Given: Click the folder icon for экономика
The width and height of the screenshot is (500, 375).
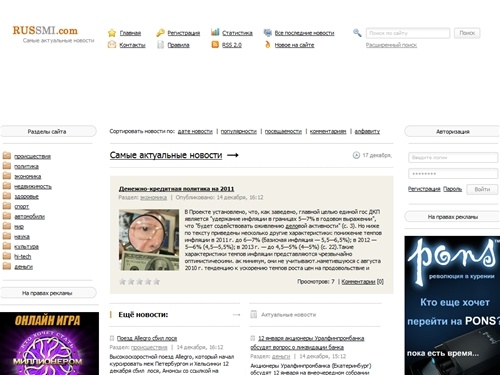Looking at the screenshot, I should pos(7,176).
